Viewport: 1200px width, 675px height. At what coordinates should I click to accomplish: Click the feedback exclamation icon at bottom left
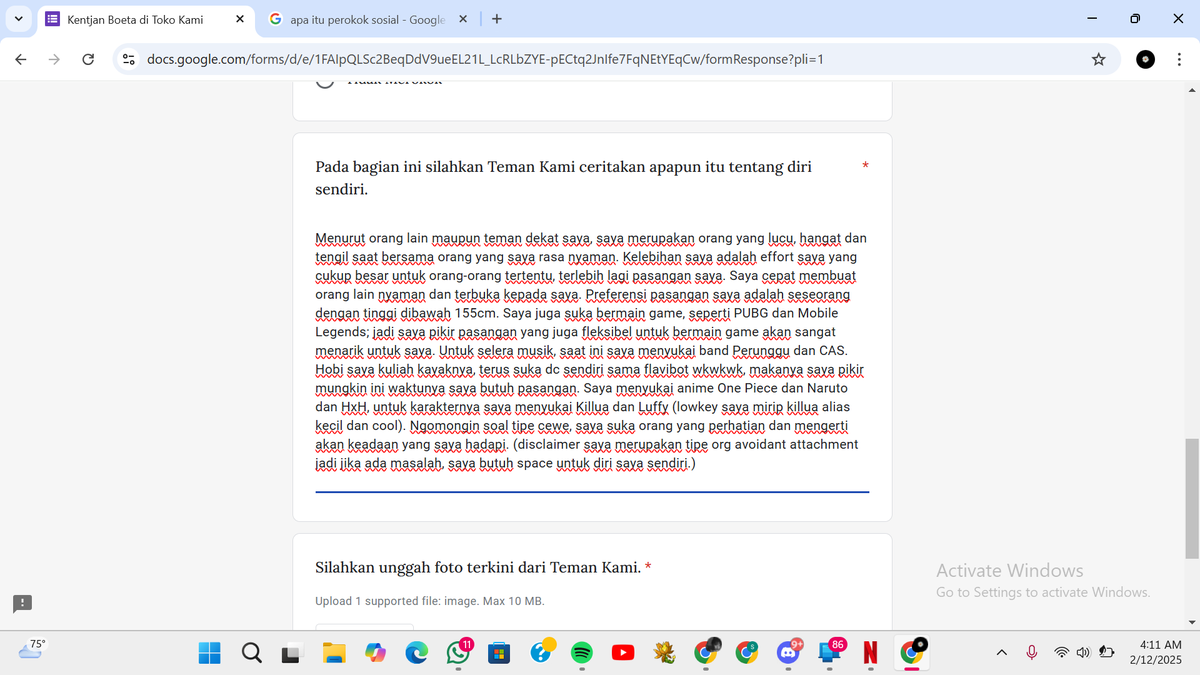(23, 603)
